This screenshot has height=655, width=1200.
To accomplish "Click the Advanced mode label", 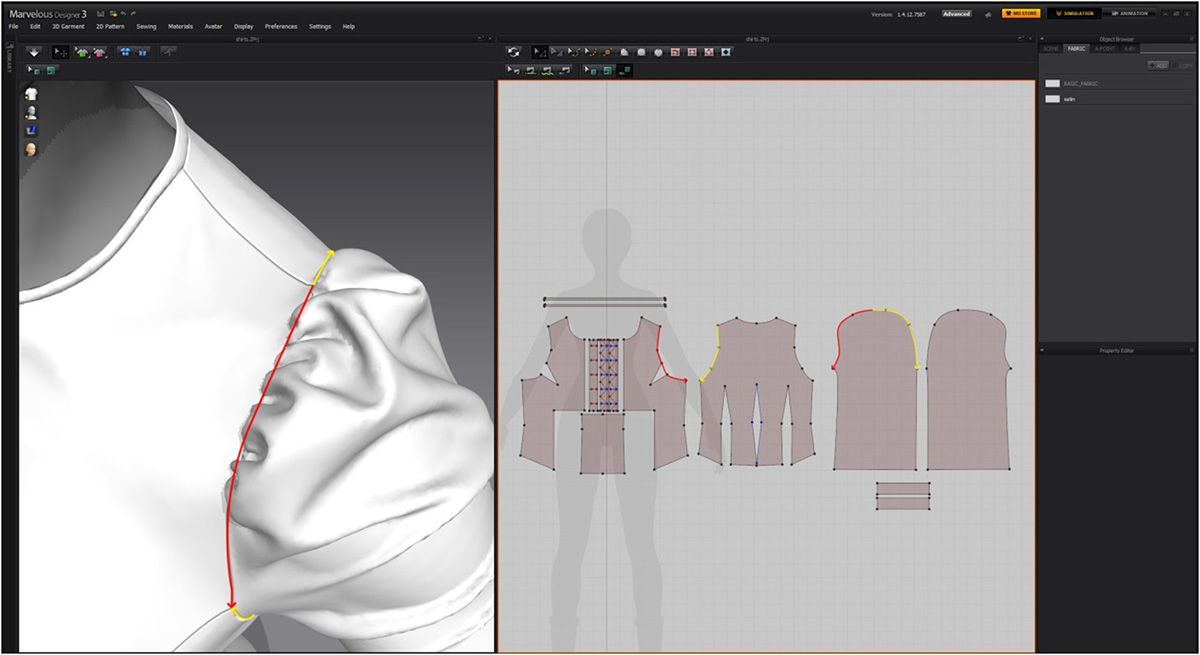I will pyautogui.click(x=957, y=14).
